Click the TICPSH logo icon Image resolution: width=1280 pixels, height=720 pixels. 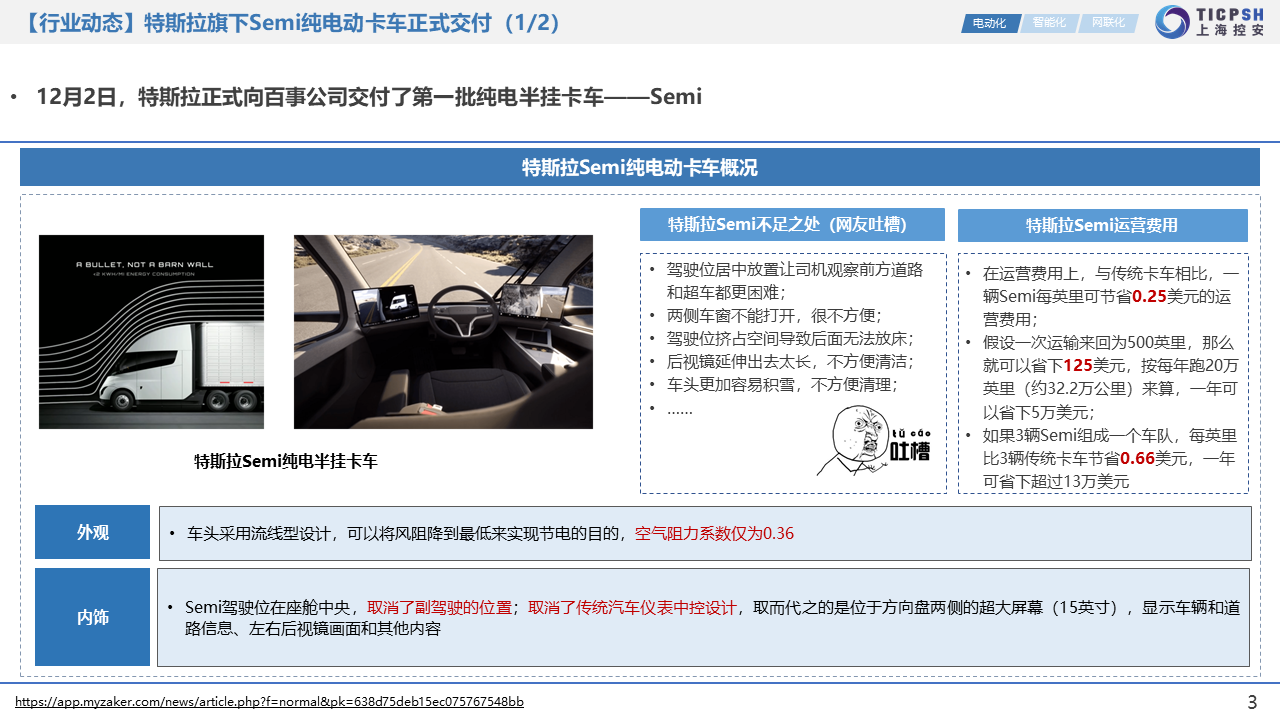click(x=1172, y=22)
